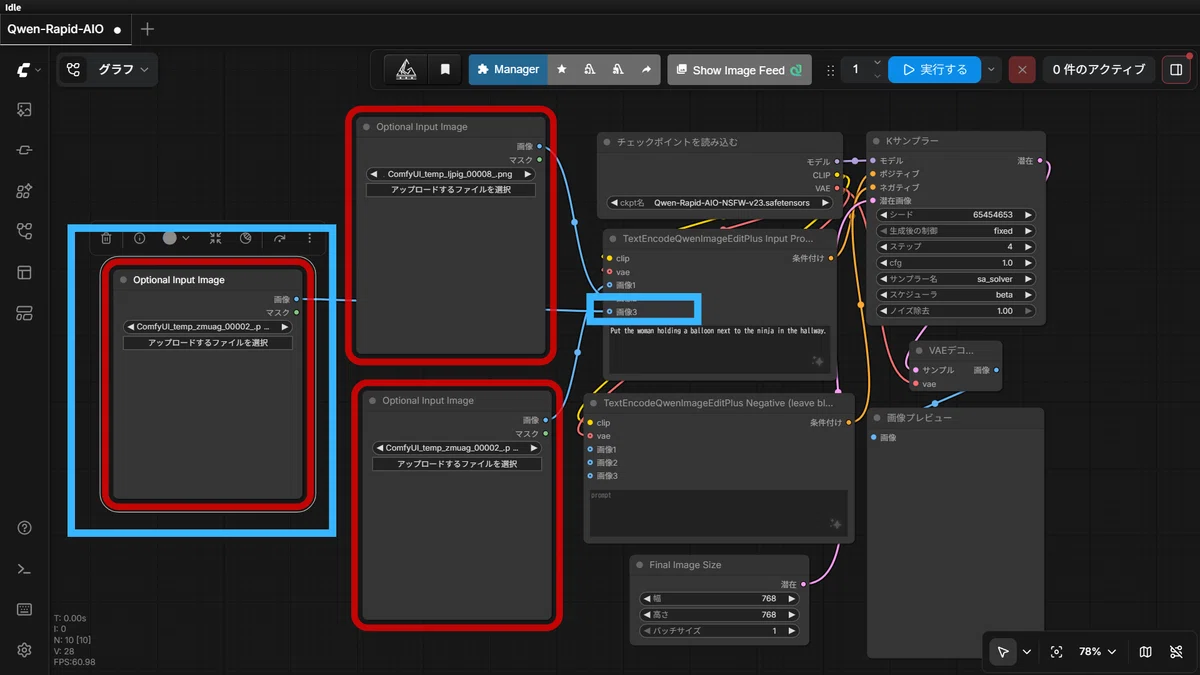
Task: Click the 幅 768 width field
Action: click(718, 599)
